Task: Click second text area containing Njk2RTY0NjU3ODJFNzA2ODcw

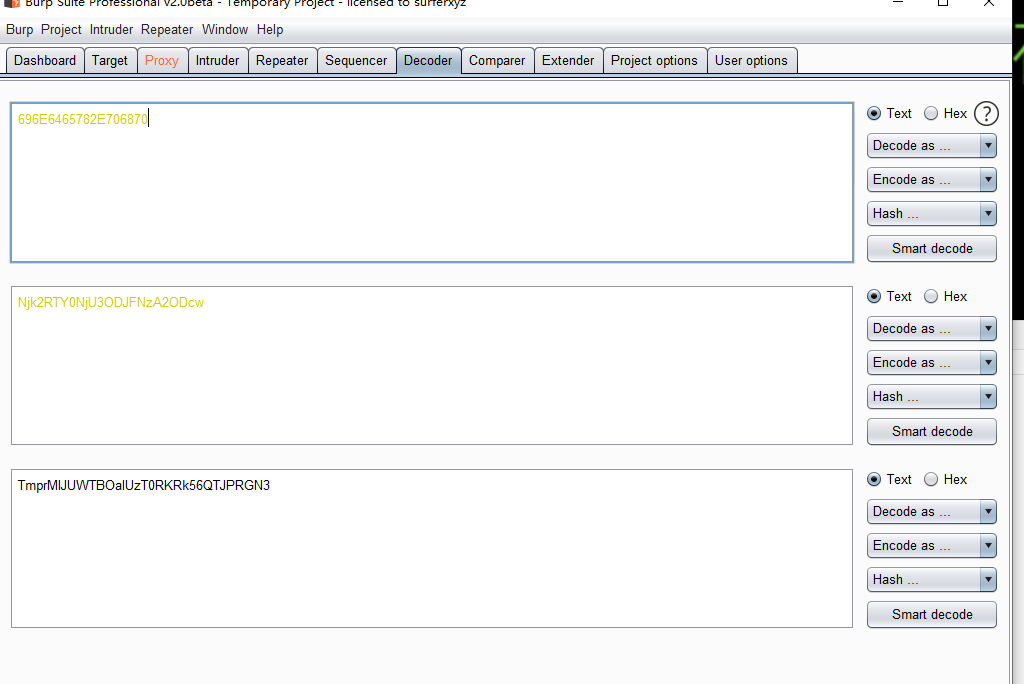Action: 432,365
